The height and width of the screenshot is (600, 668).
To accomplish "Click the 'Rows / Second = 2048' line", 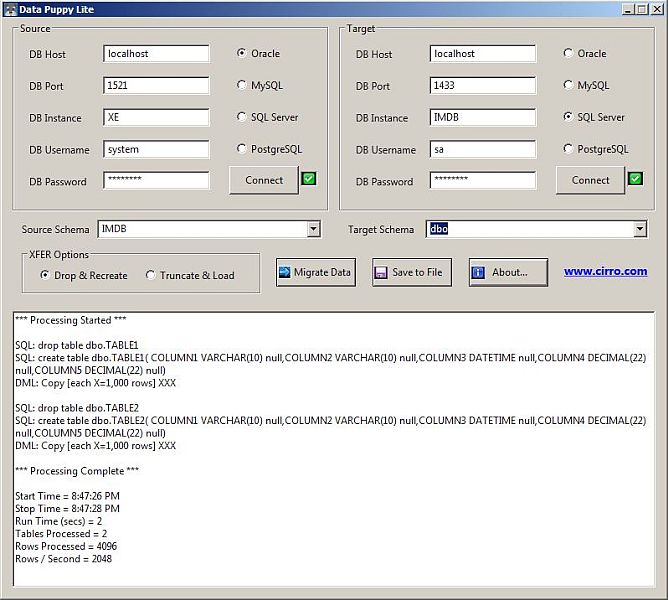I will tap(63, 559).
